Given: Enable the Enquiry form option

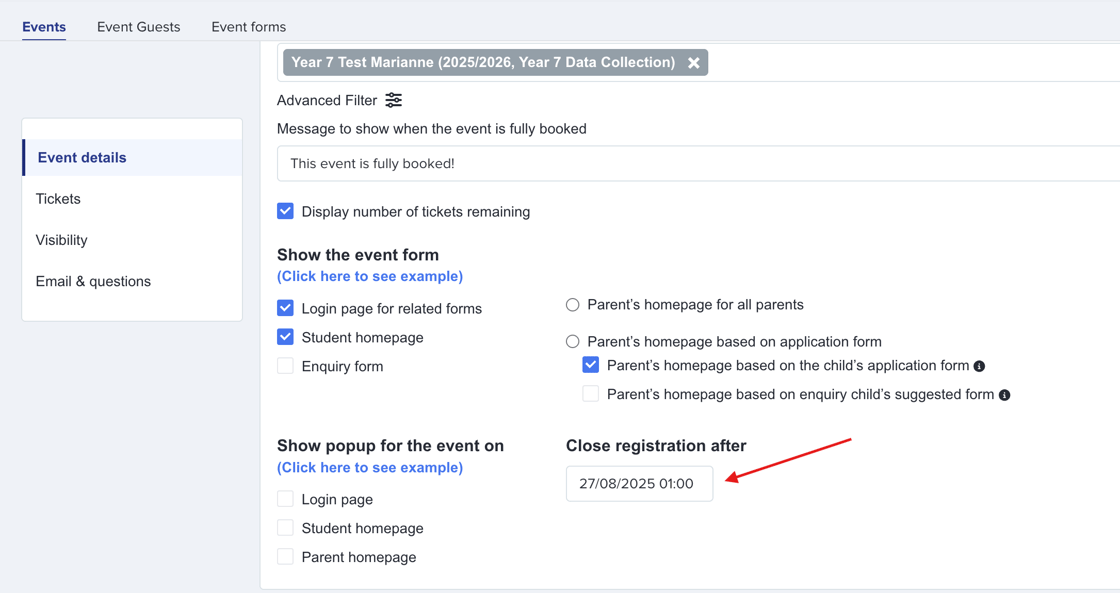Looking at the screenshot, I should 285,366.
